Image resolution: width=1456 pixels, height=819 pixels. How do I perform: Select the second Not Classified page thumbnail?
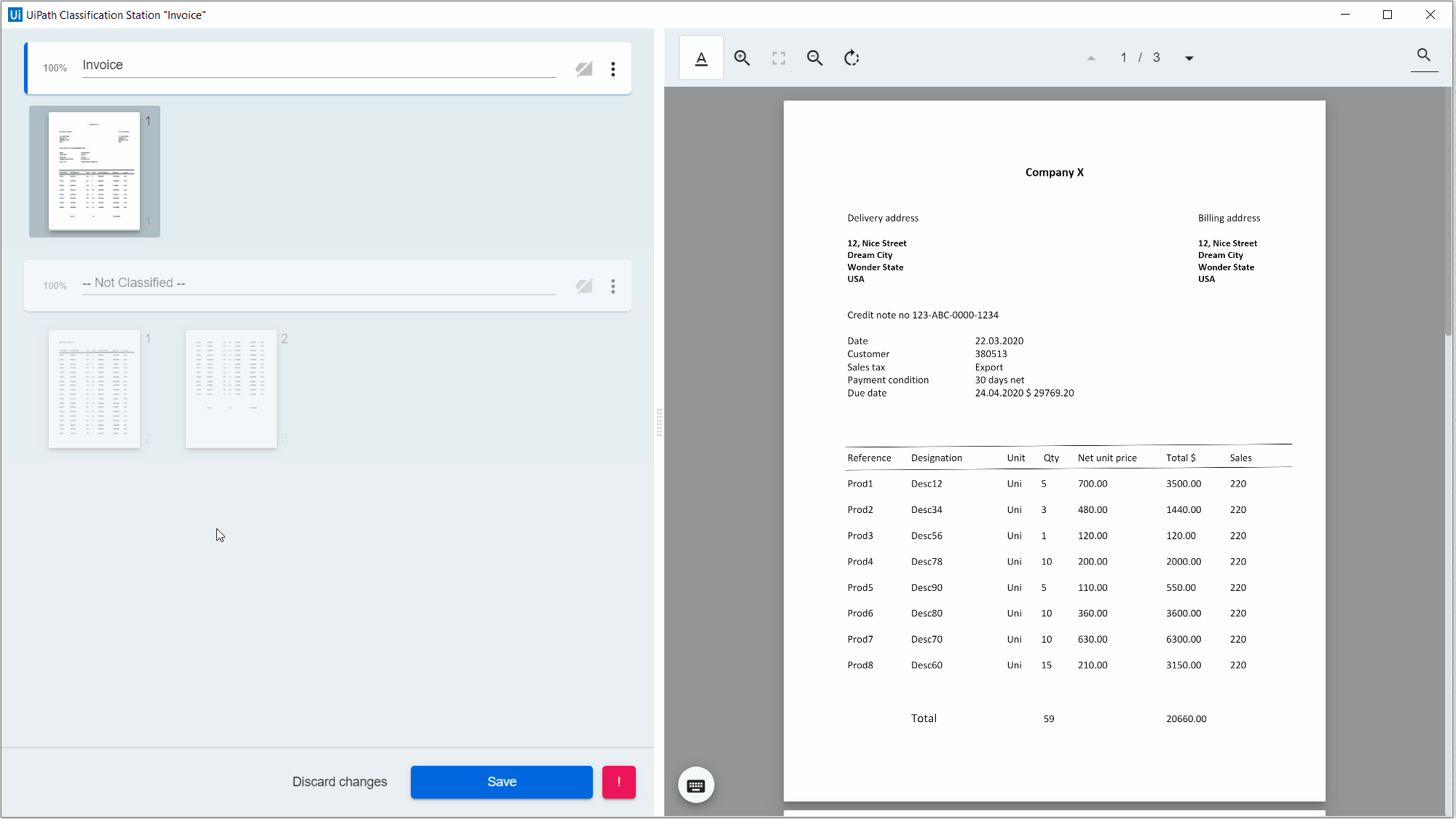click(231, 389)
